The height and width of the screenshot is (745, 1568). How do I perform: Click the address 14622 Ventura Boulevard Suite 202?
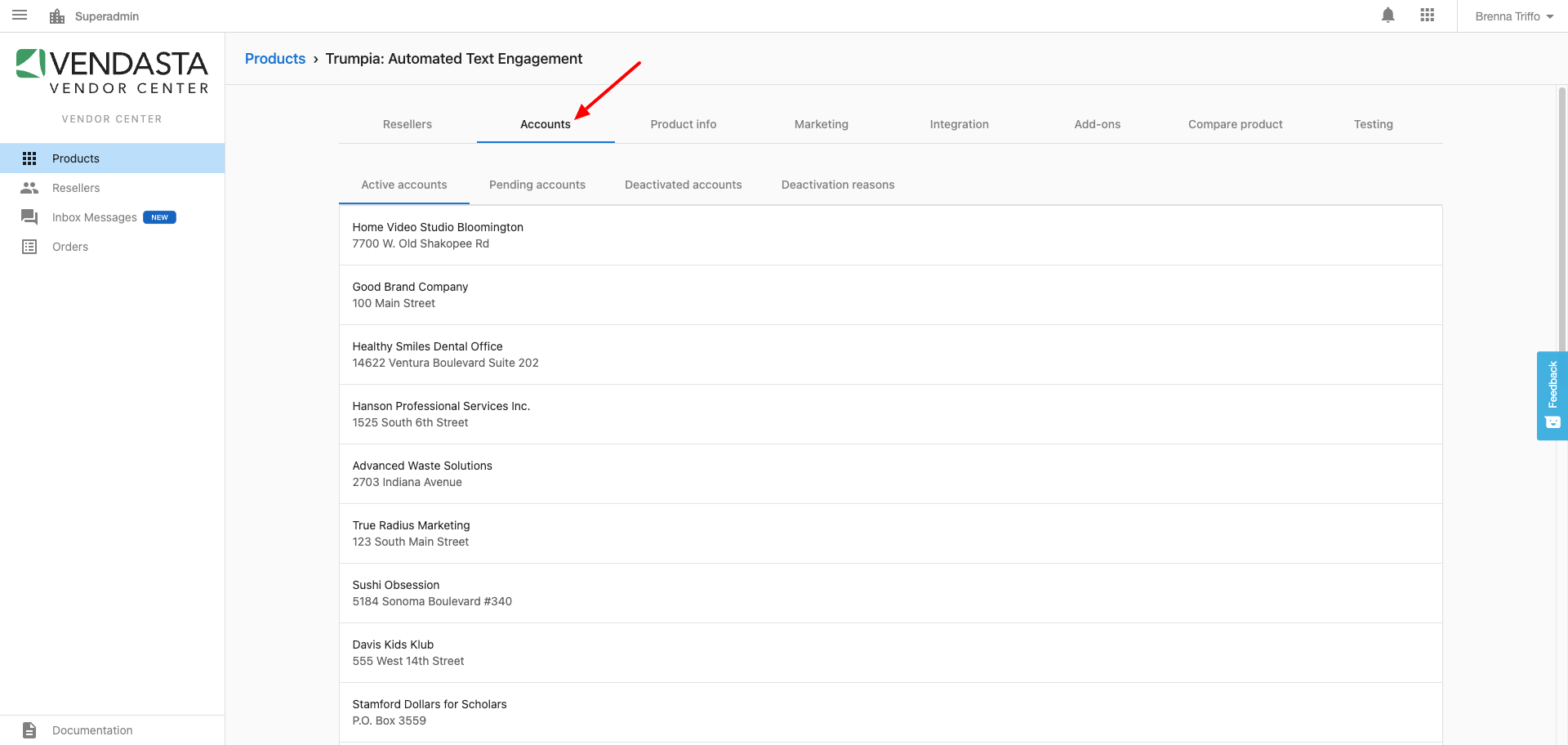(x=445, y=363)
